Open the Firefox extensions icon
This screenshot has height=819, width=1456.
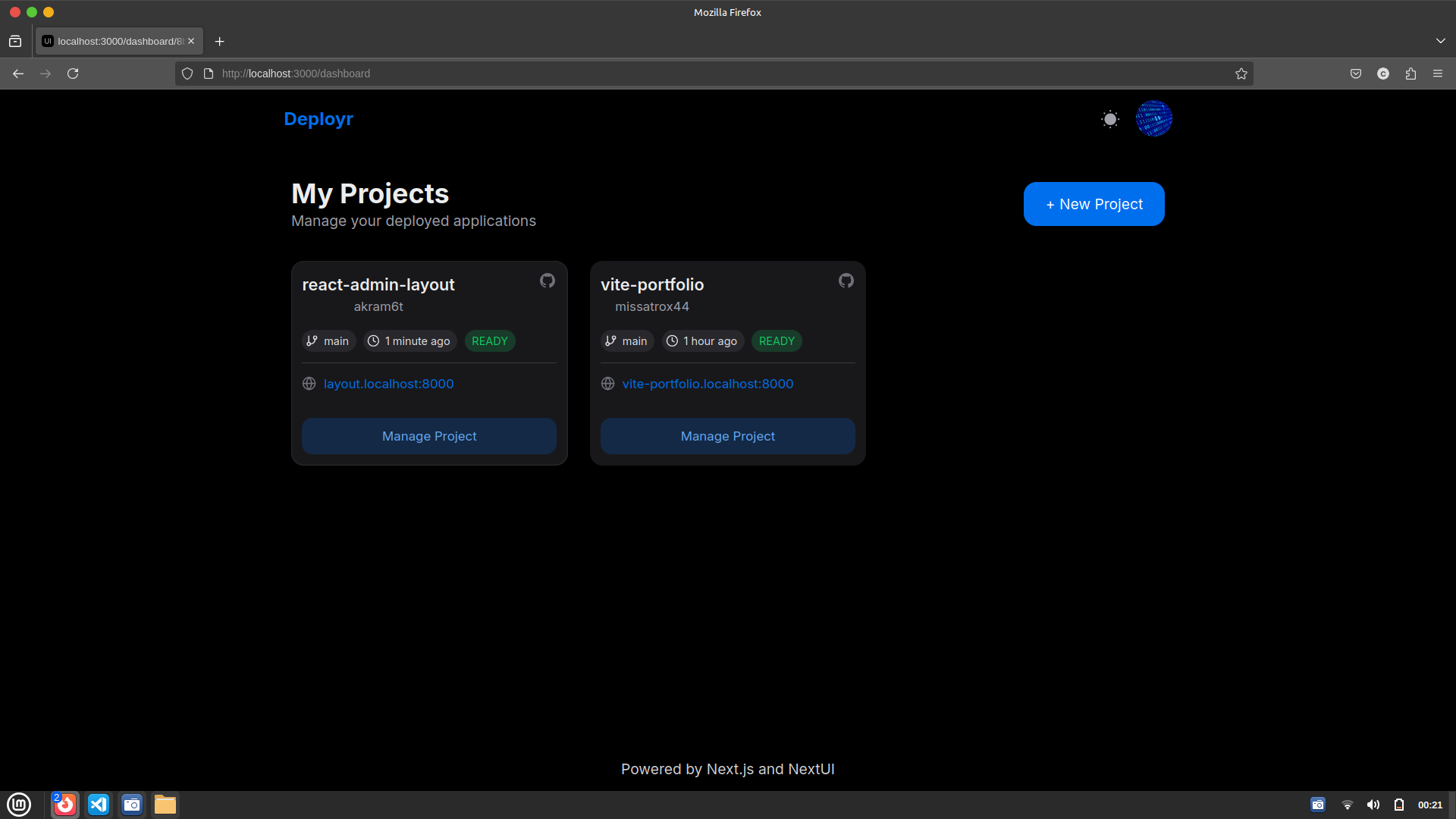click(x=1410, y=74)
